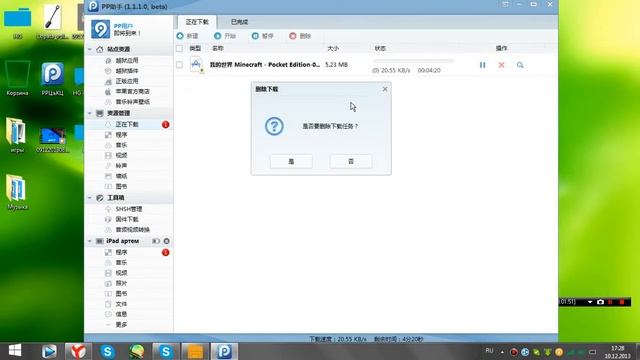
Task: Click the red 删除 delete toolbar button
Action: [300, 36]
